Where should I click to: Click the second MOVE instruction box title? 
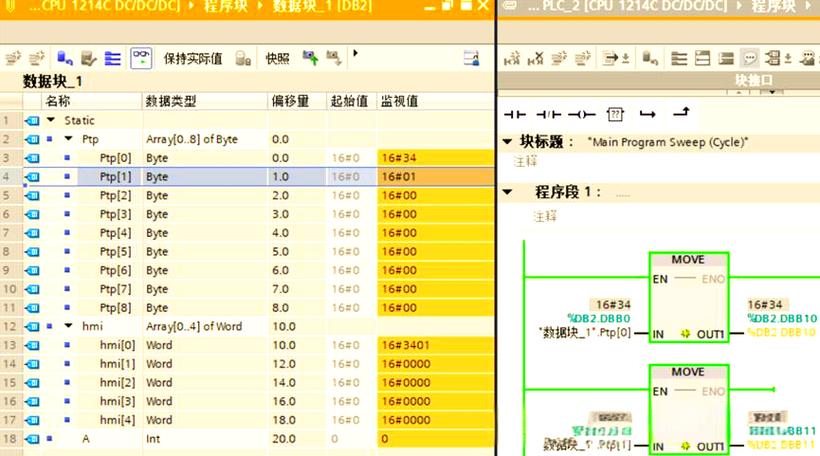pos(688,372)
